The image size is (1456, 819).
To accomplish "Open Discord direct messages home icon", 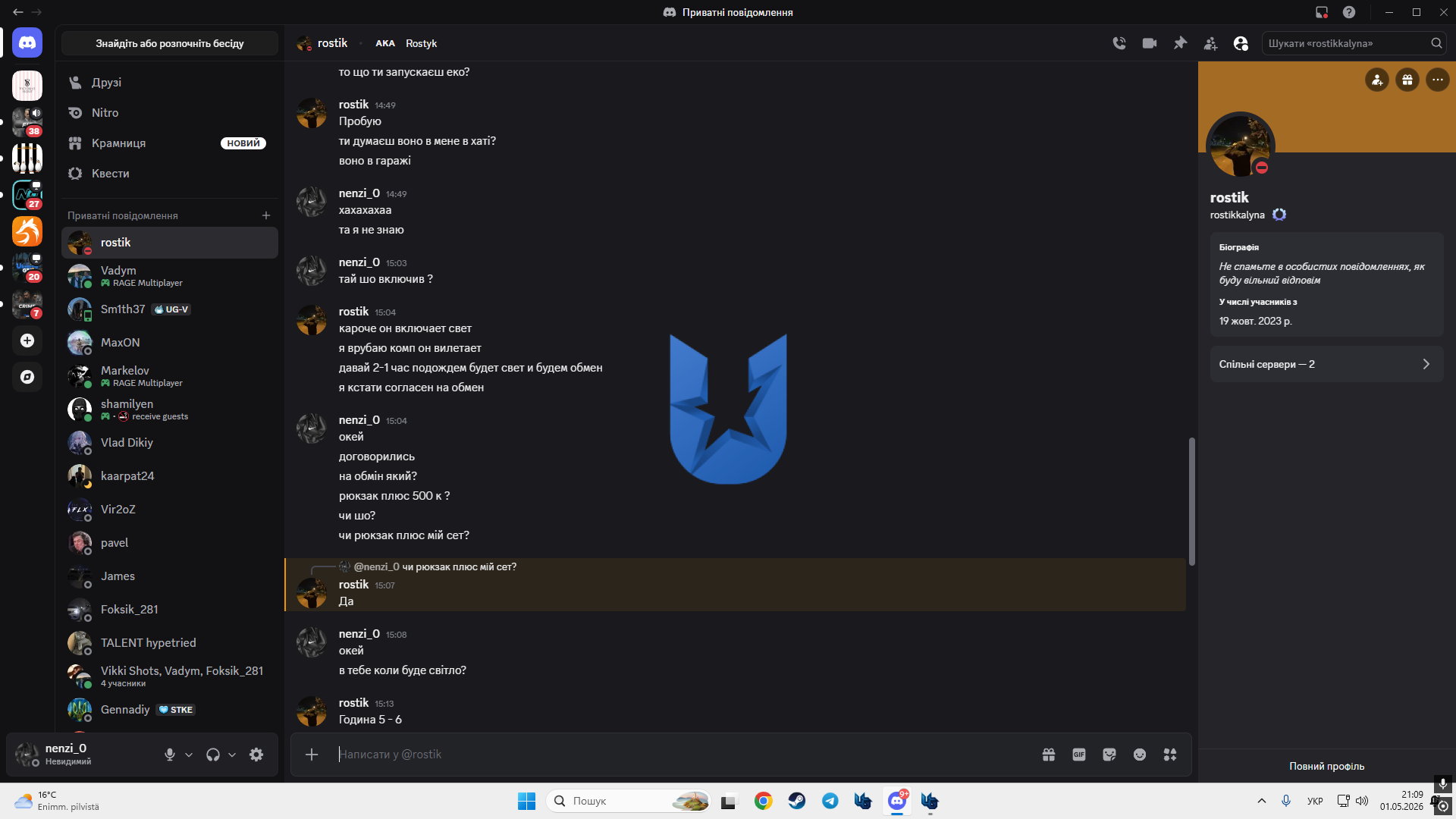I will click(27, 43).
